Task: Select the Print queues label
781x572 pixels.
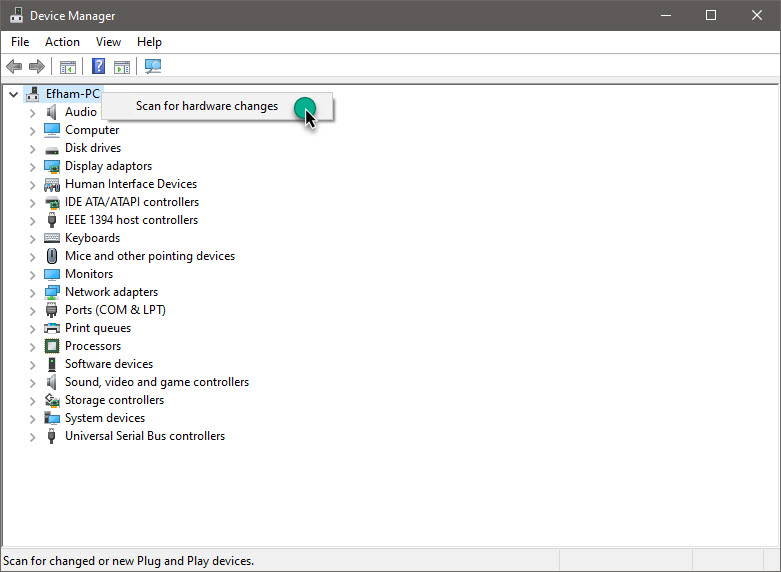Action: point(98,328)
